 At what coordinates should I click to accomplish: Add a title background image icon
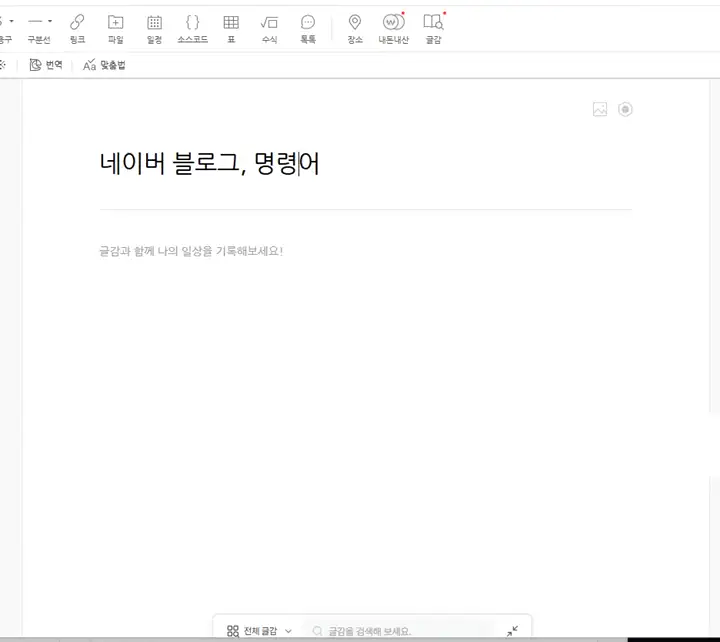pyautogui.click(x=600, y=109)
